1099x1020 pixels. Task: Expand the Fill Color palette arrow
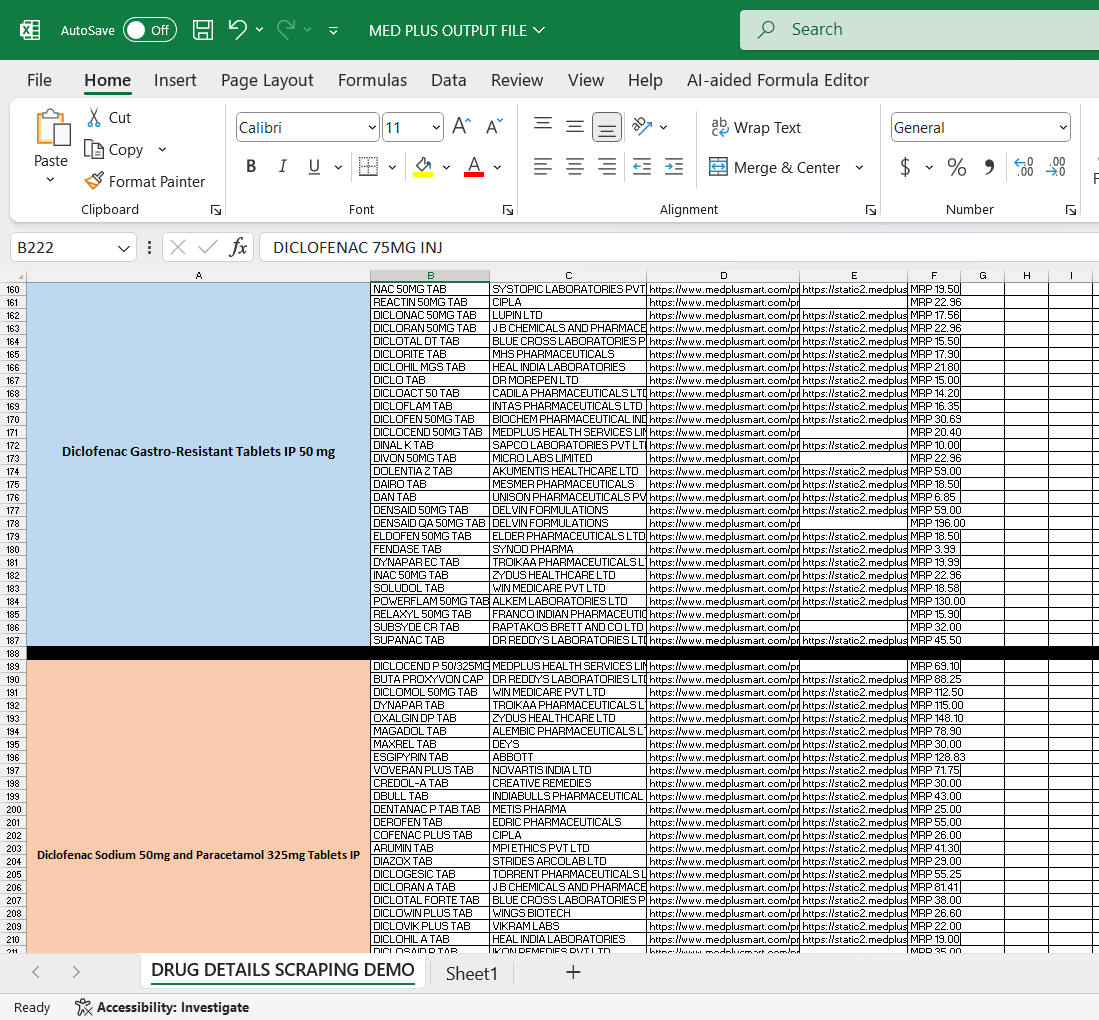[x=446, y=168]
